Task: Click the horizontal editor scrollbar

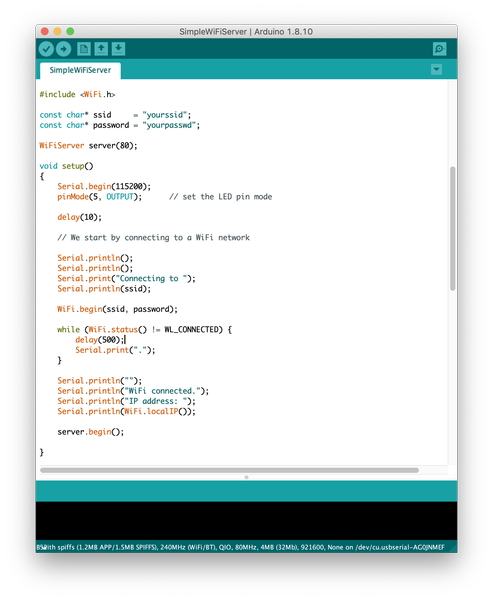Action: [229, 470]
